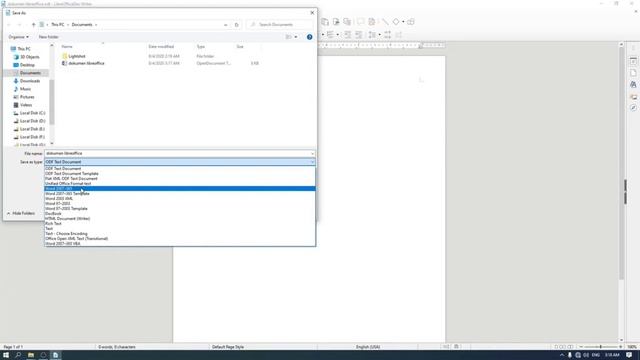
Task: Choose Word 2007-365 in file type list
Action: point(180,189)
